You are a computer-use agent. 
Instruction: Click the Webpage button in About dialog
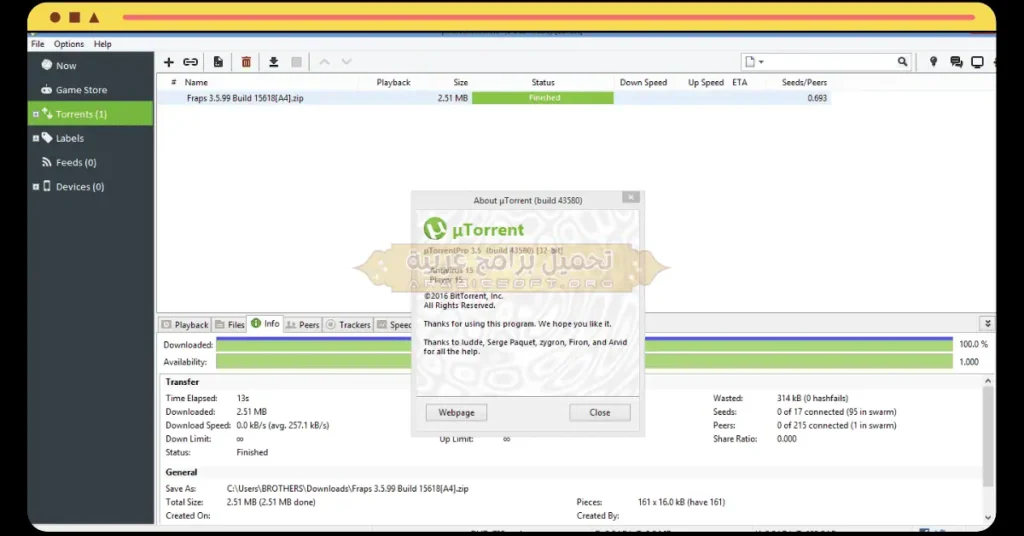(456, 413)
